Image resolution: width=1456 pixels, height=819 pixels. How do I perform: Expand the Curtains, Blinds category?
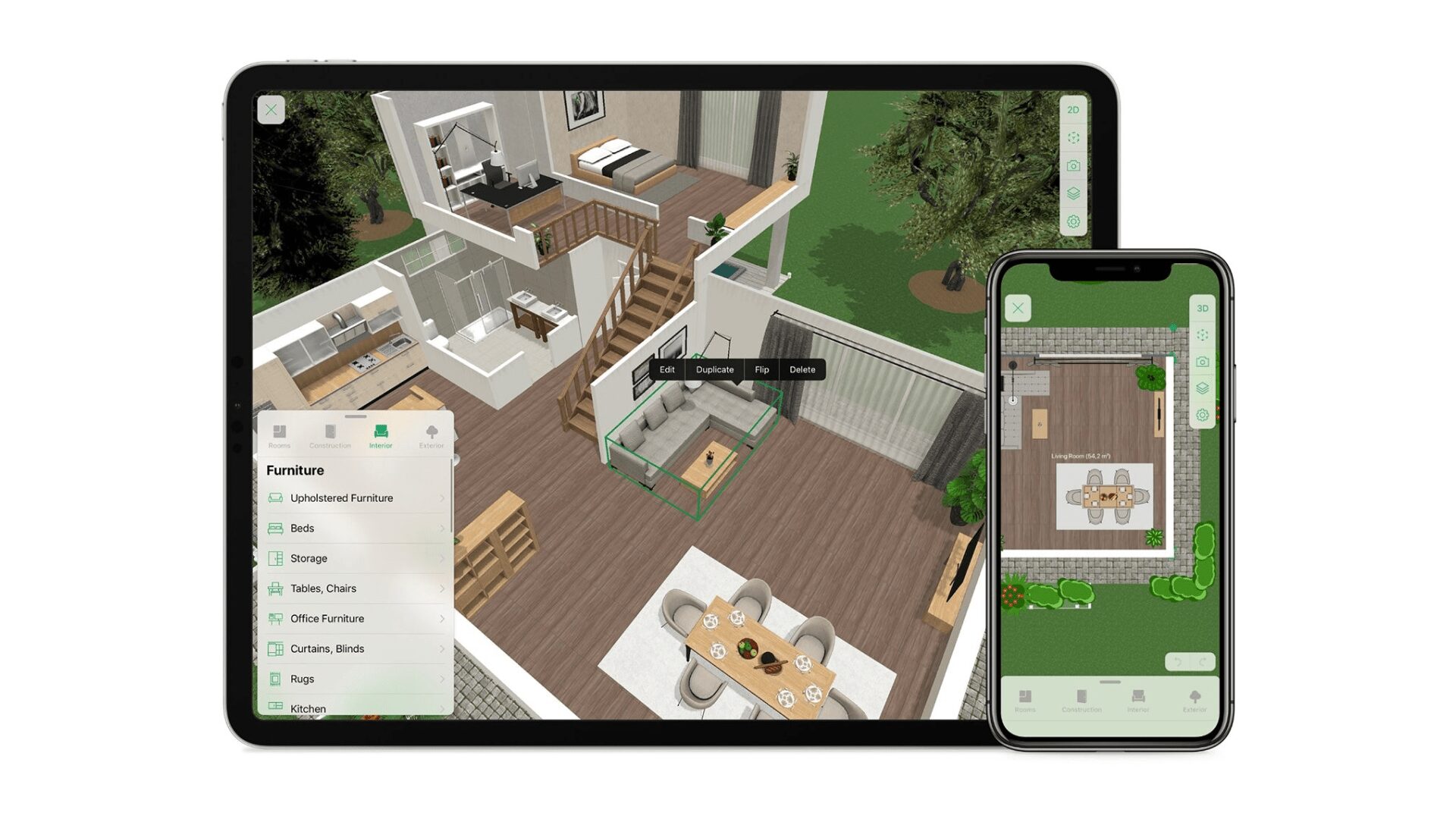[353, 648]
